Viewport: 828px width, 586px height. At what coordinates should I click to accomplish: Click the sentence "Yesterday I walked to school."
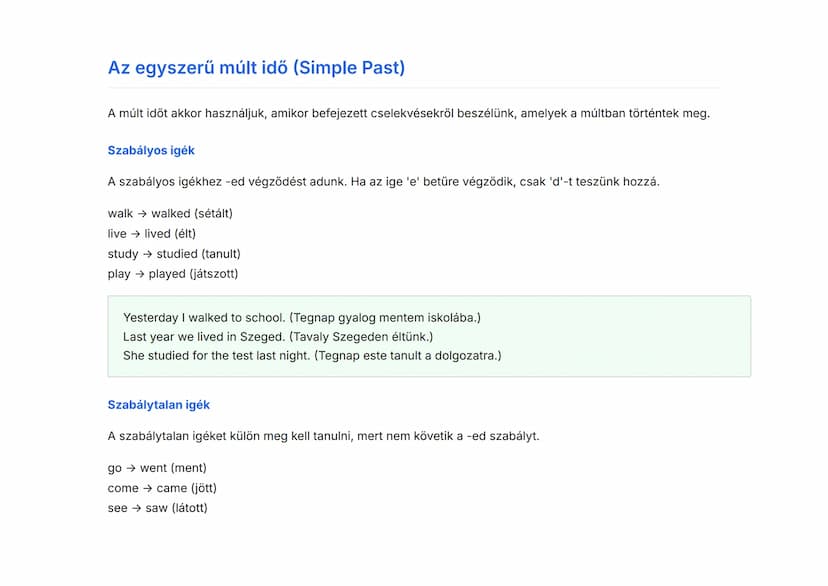pos(203,317)
